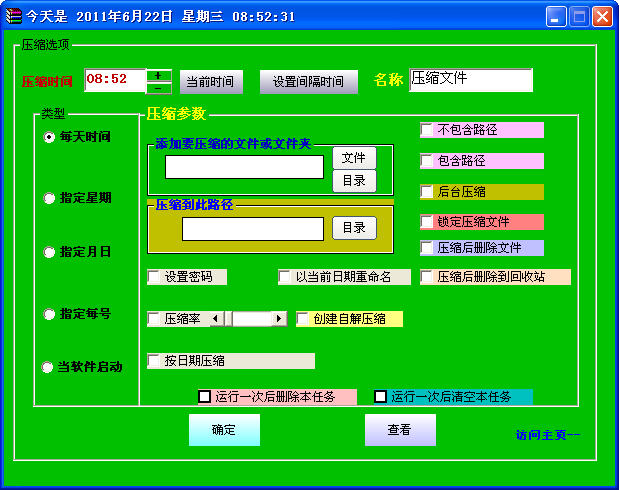Select the 指定星期 radio option
619x490 pixels.
pyautogui.click(x=49, y=198)
